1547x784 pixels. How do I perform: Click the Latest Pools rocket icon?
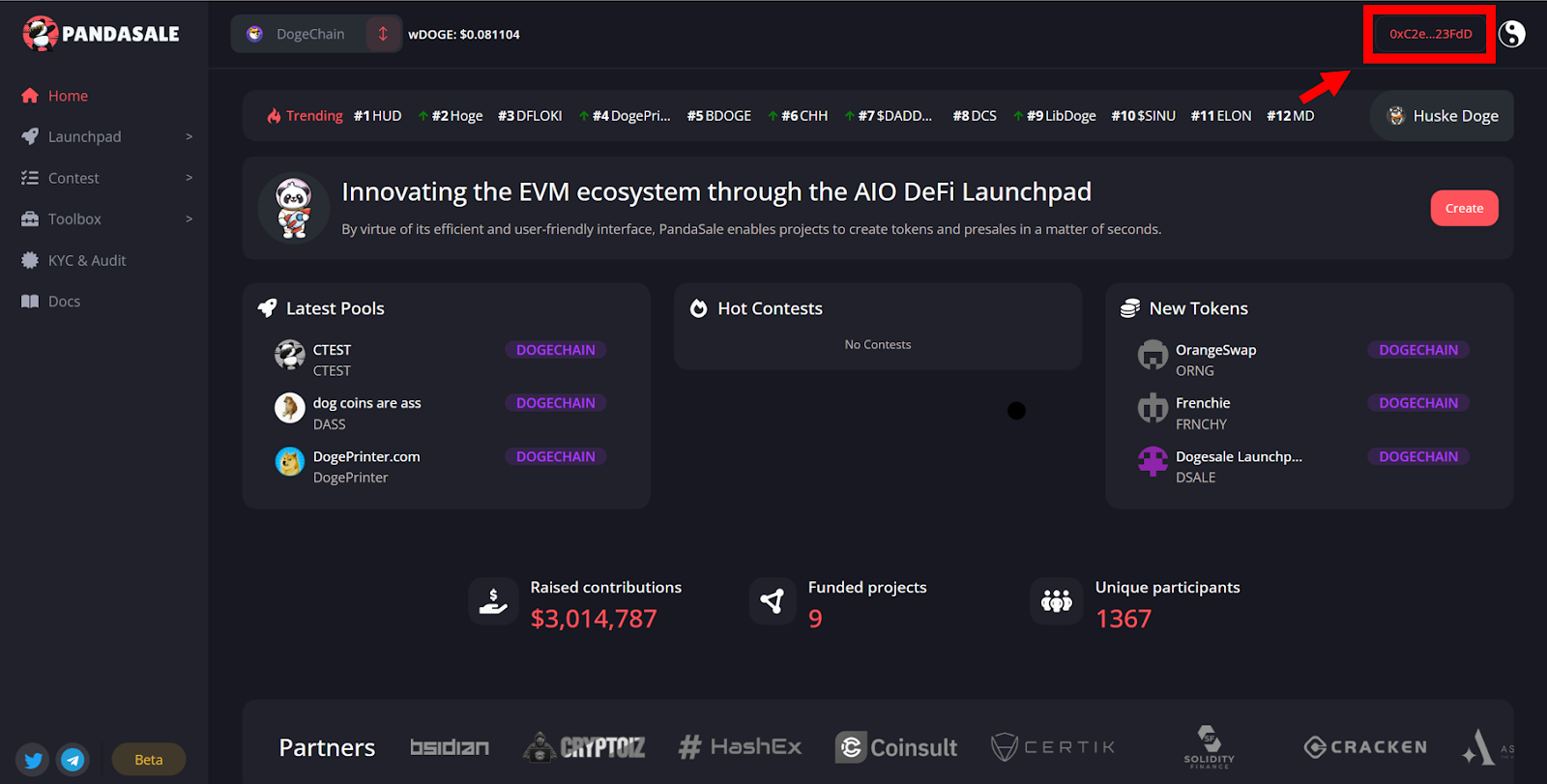pos(268,308)
